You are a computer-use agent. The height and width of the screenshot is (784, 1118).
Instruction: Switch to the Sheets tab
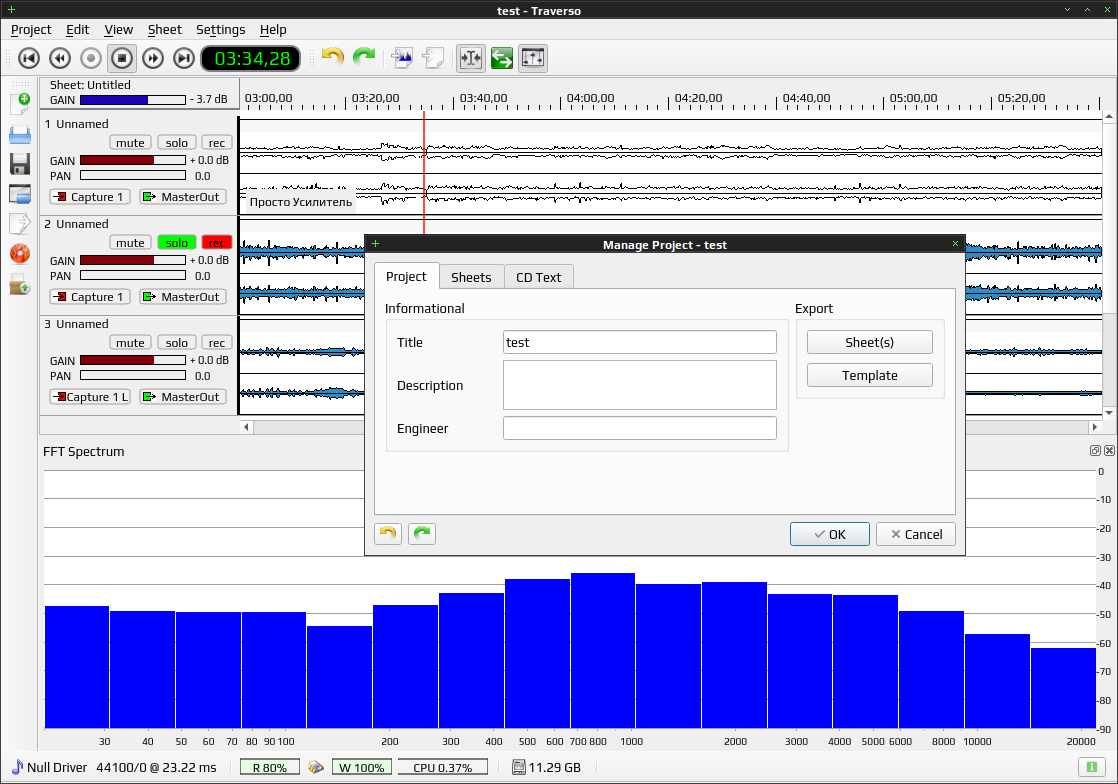[x=471, y=277]
